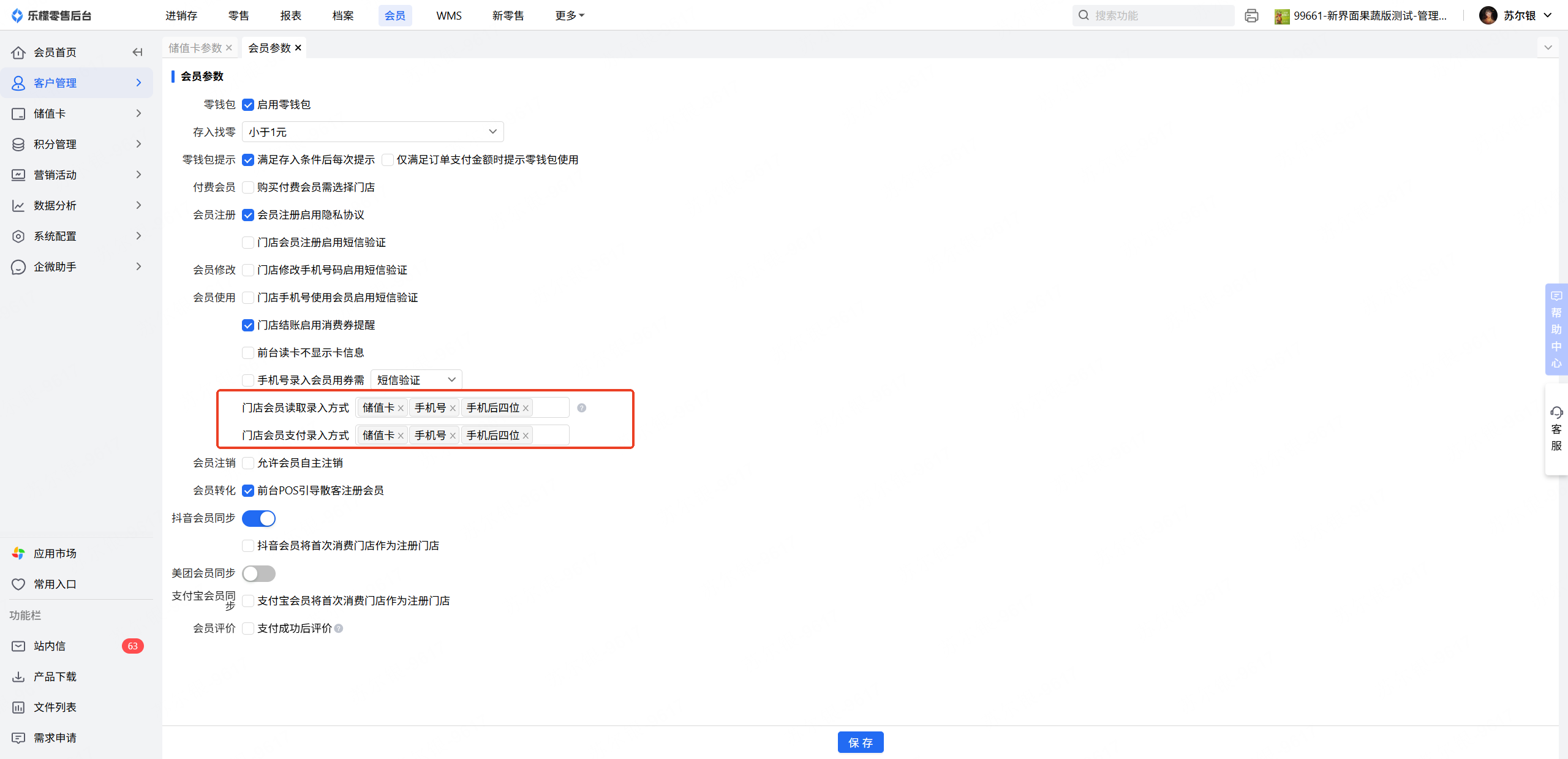
Task: Open the 应用市场 app market icon
Action: (18, 553)
